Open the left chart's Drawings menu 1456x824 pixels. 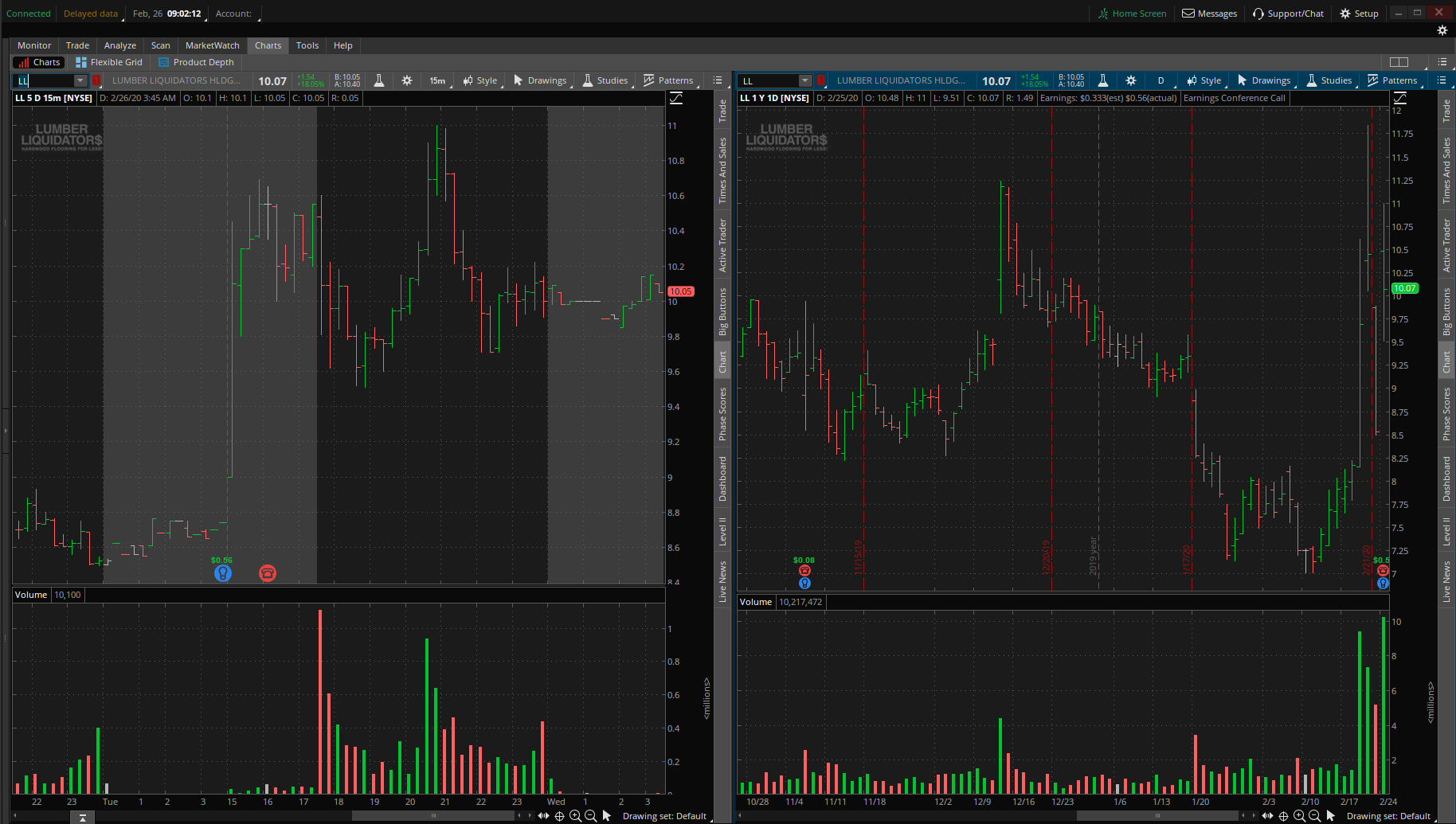(541, 80)
